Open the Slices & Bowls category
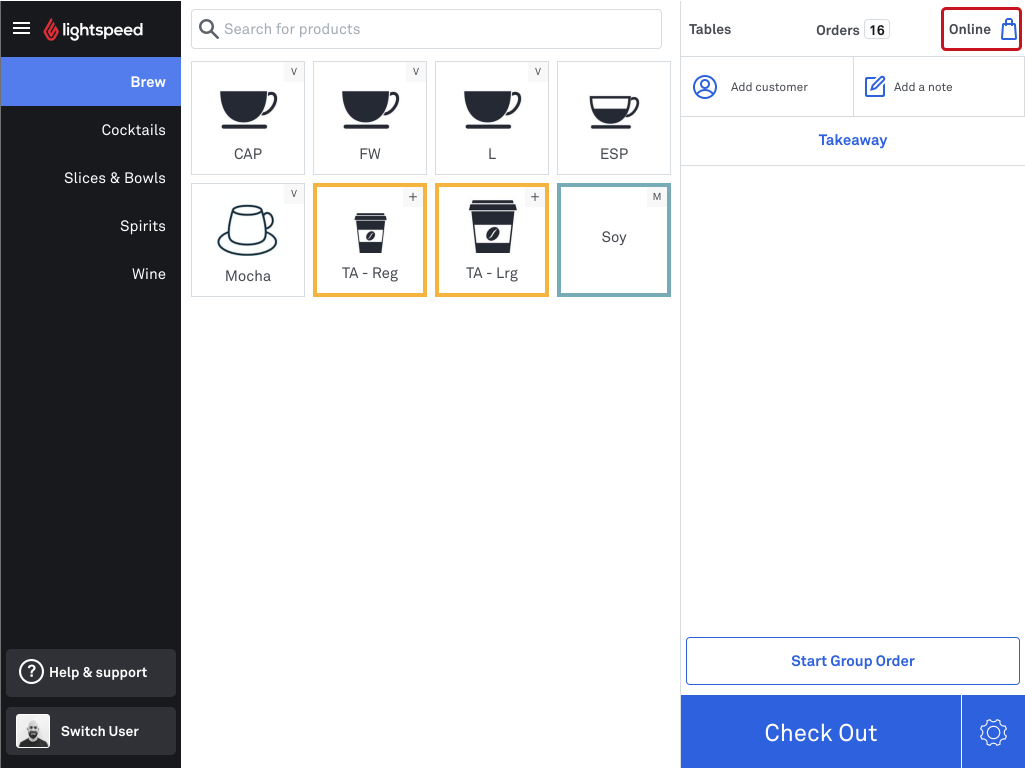Viewport: 1025px width, 768px height. 114,178
